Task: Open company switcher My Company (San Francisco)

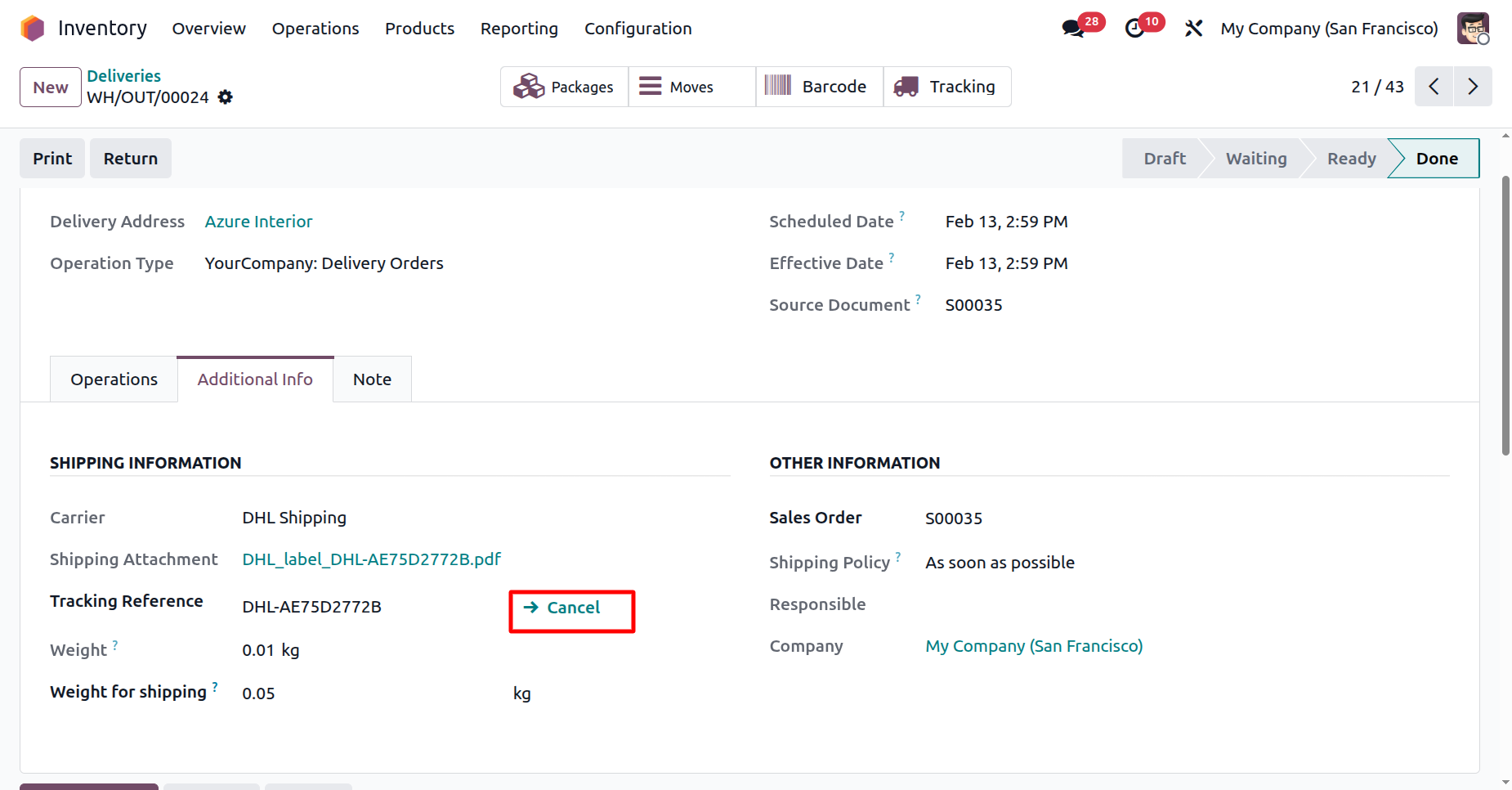Action: 1329,29
